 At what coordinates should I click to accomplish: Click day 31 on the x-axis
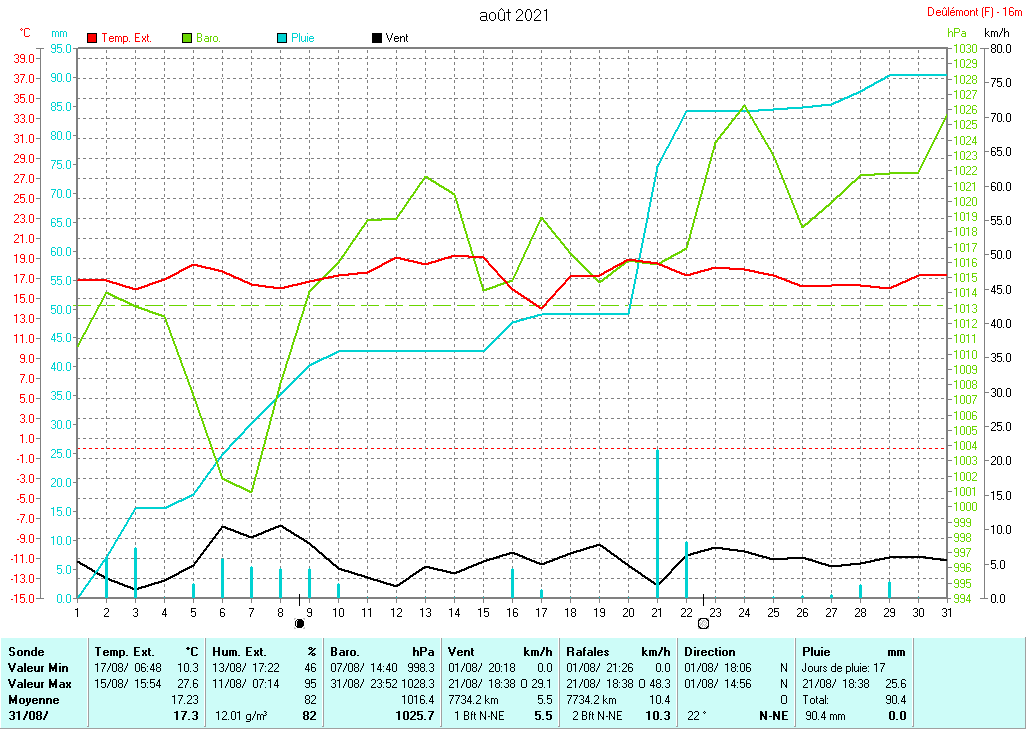click(946, 611)
